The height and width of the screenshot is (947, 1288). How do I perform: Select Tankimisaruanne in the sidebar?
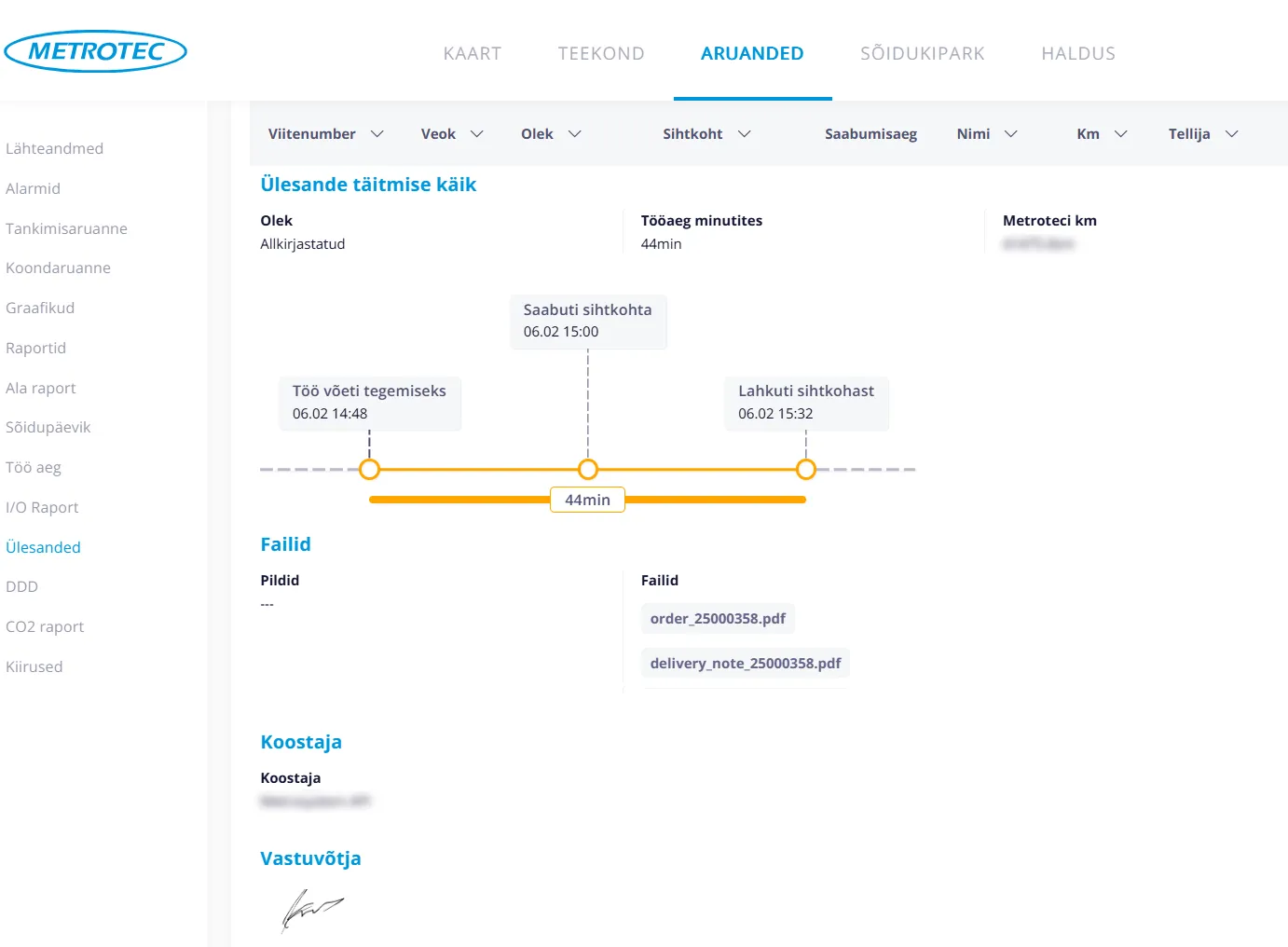66,228
